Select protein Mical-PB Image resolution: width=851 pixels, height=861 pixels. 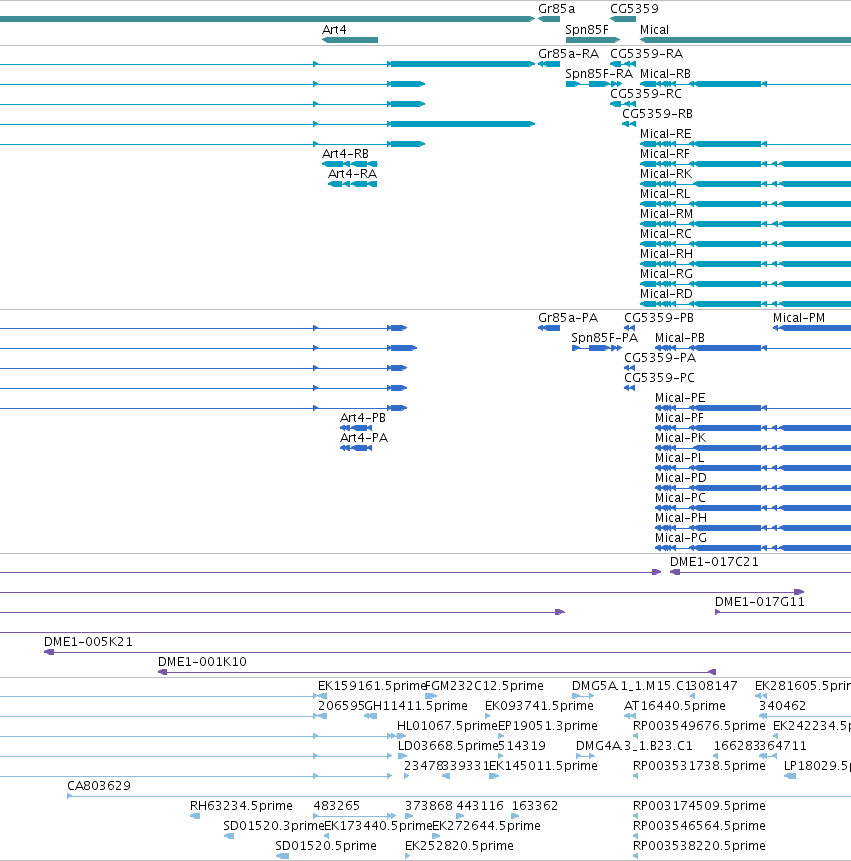(x=680, y=338)
